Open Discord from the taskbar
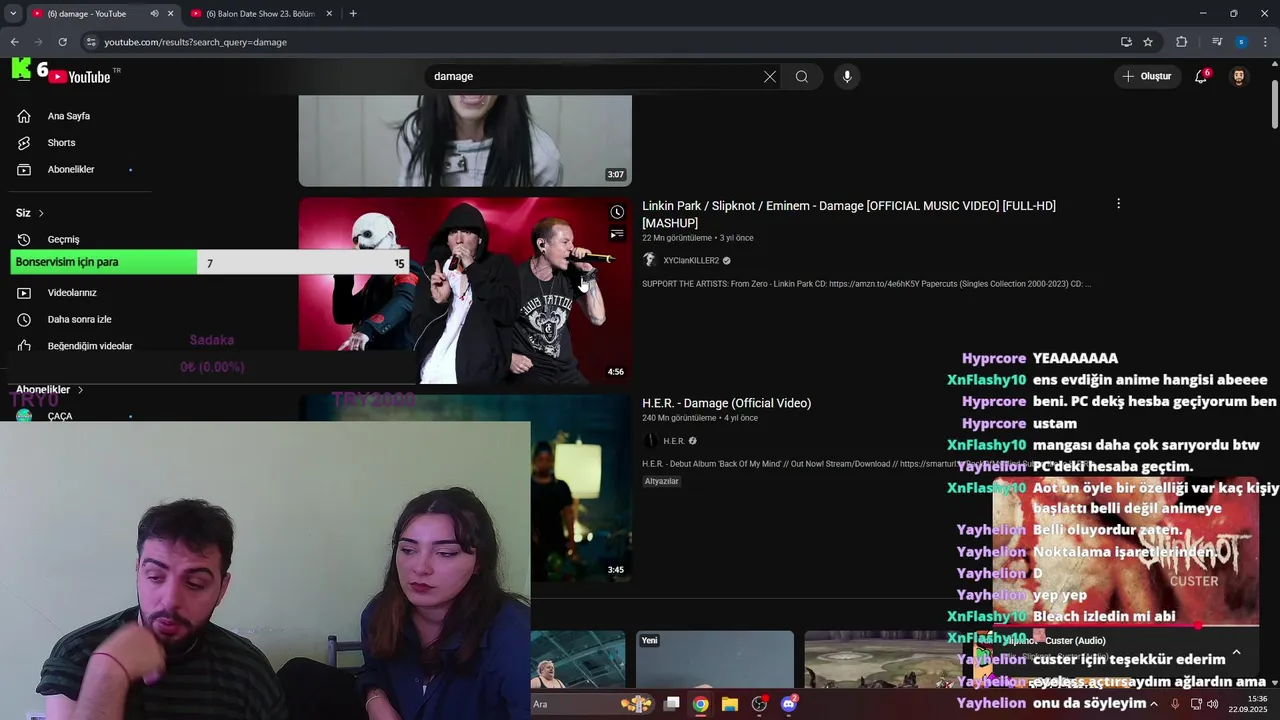 (789, 704)
